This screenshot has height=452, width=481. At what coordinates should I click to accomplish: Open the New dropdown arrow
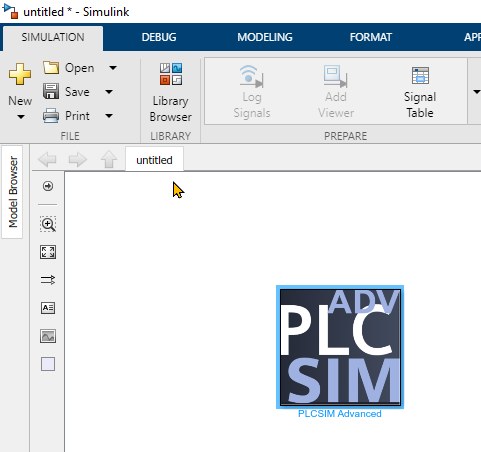21,117
